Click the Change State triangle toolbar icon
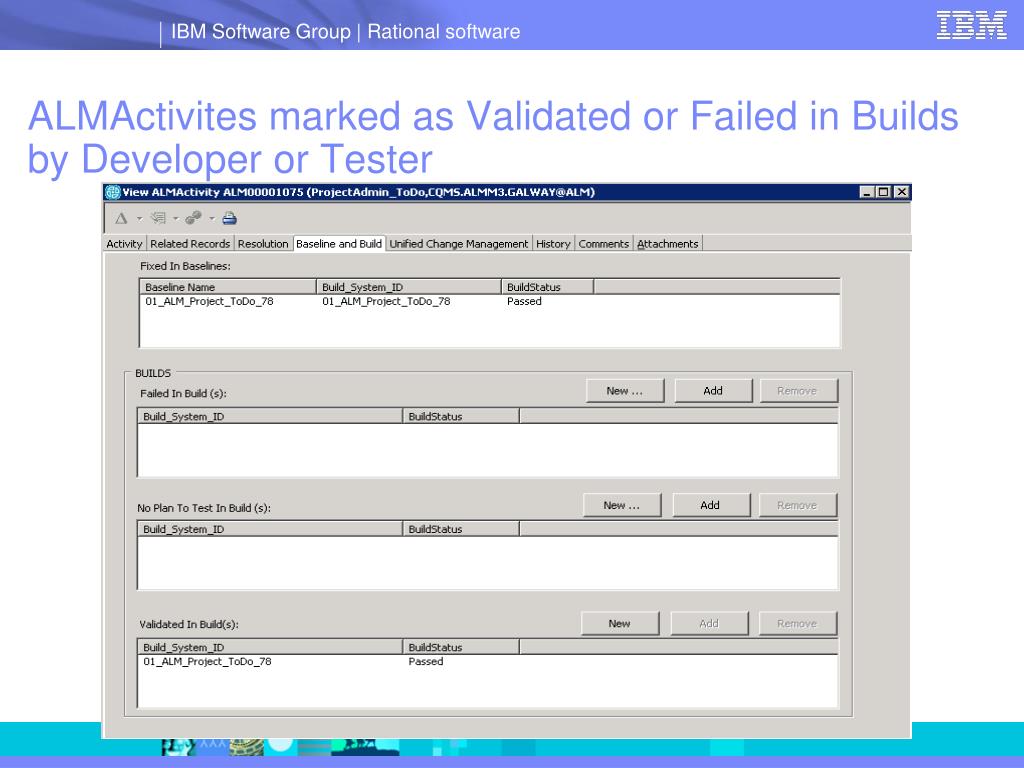Image resolution: width=1024 pixels, height=768 pixels. 121,219
